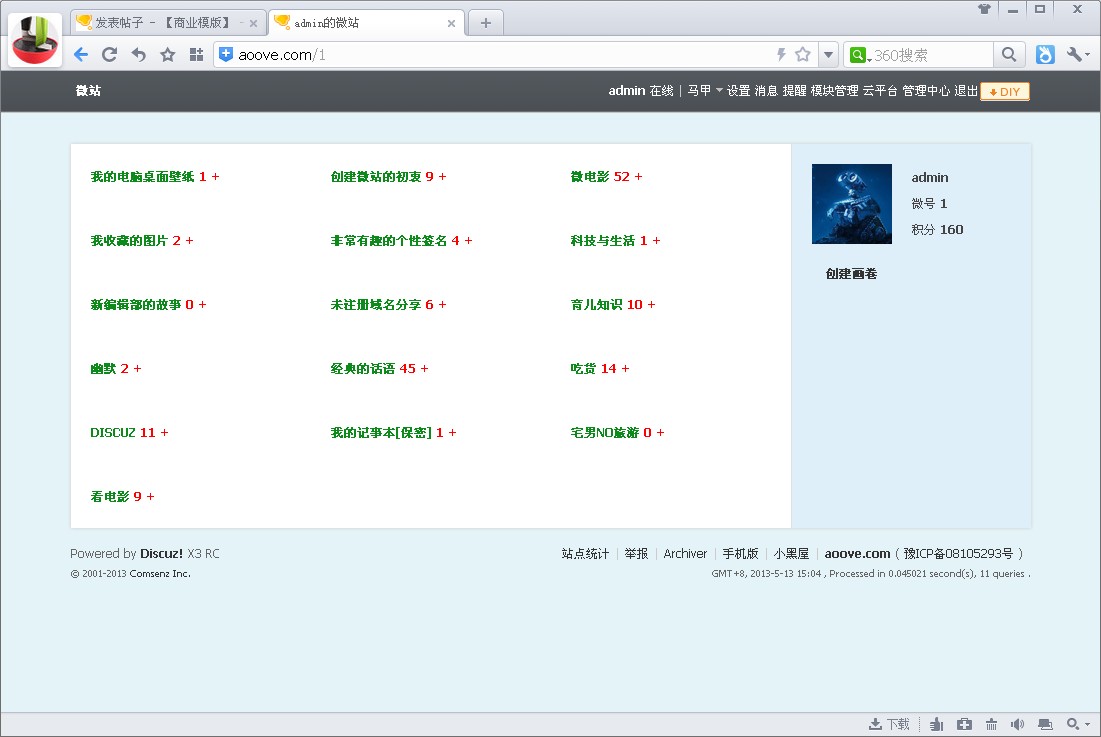Click the WALL-E avatar thumbnail

pos(852,204)
